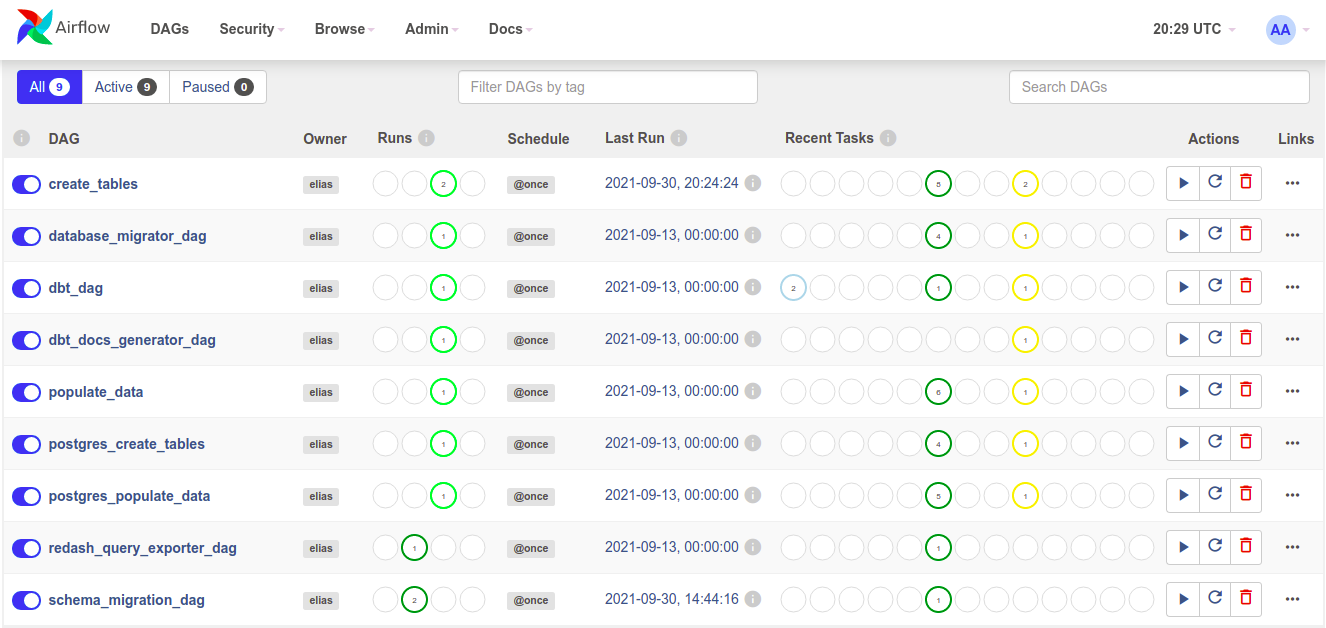Pause populate_data with its toggle
The width and height of the screenshot is (1326, 628).
26,392
